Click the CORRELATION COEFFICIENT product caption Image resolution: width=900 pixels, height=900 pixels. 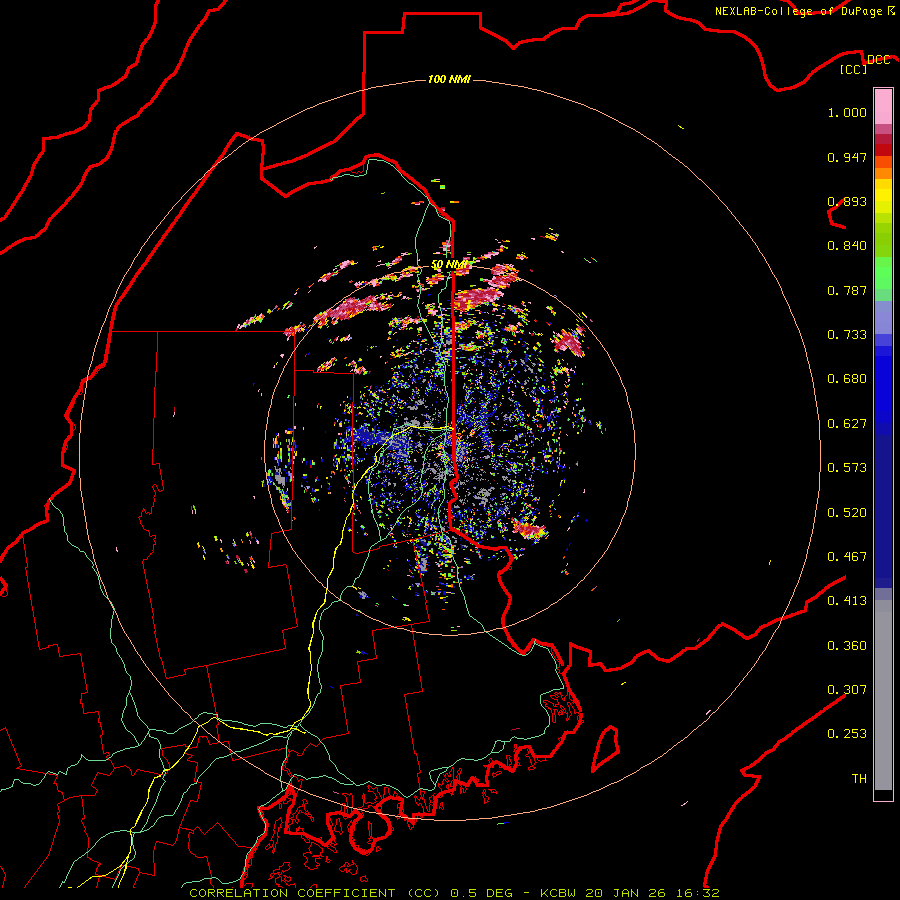point(315,893)
